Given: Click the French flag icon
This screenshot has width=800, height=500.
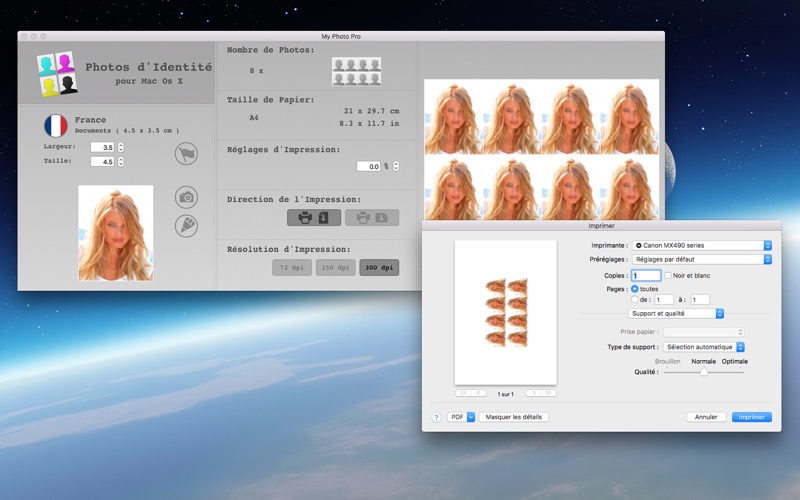Looking at the screenshot, I should (56, 126).
